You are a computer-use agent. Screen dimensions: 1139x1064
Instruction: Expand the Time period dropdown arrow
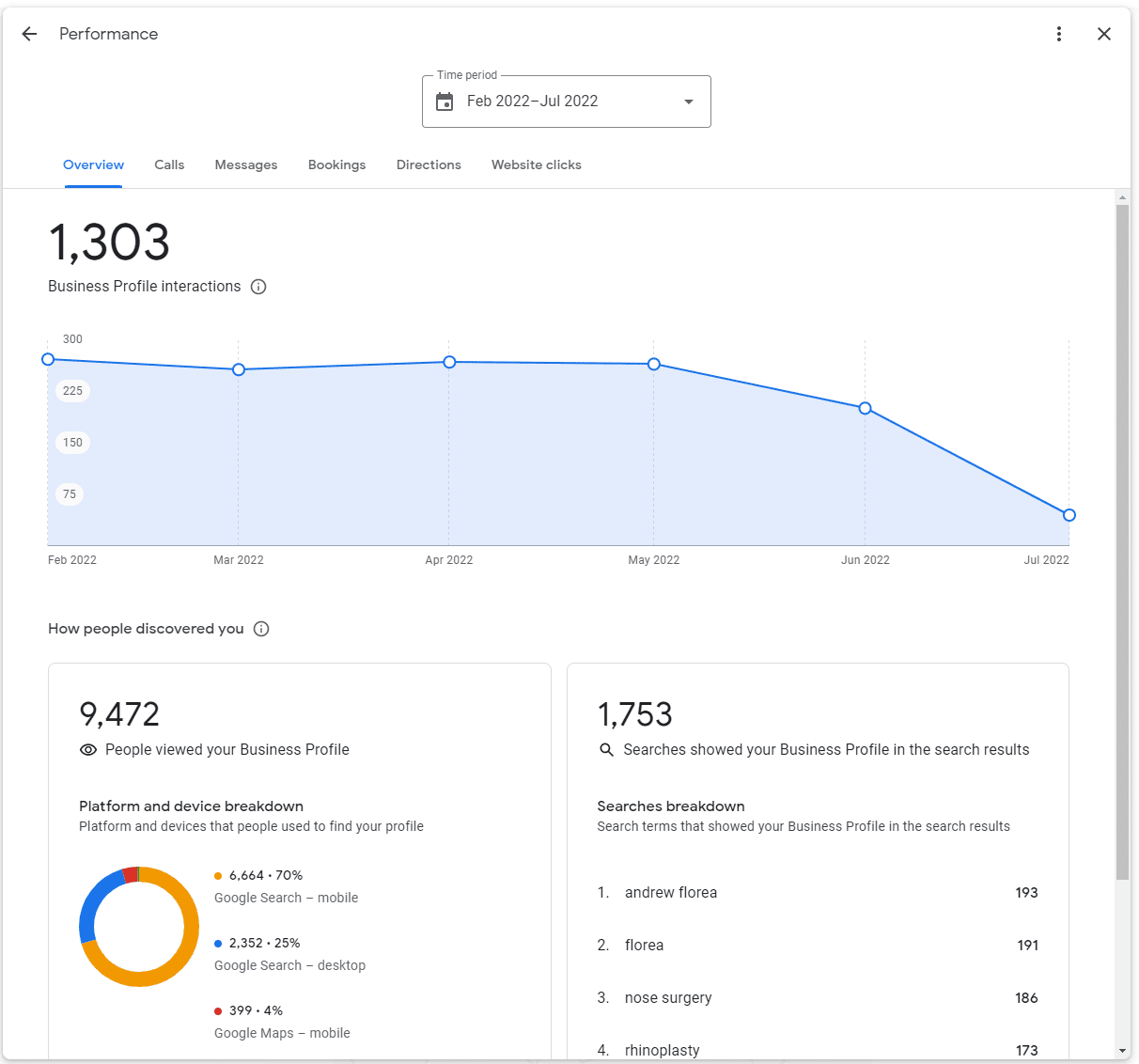click(x=689, y=102)
